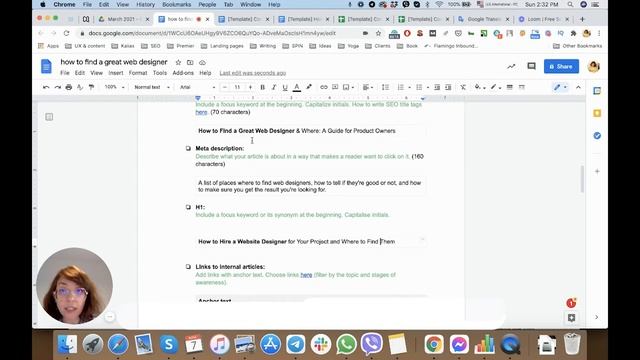The width and height of the screenshot is (640, 360).
Task: Show the document outline
Action: tap(49, 117)
